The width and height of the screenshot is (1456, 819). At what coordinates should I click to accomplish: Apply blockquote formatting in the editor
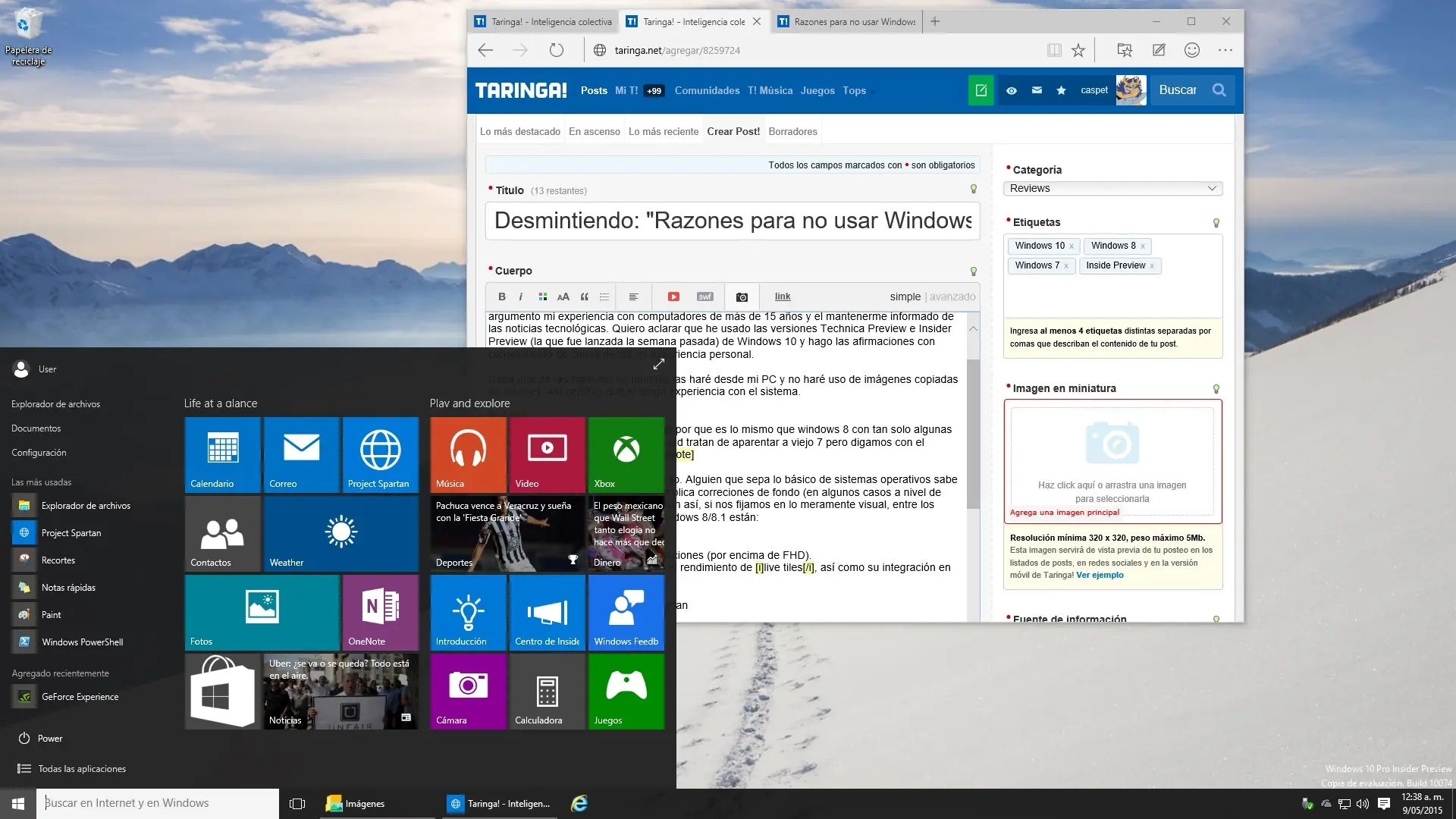[585, 297]
